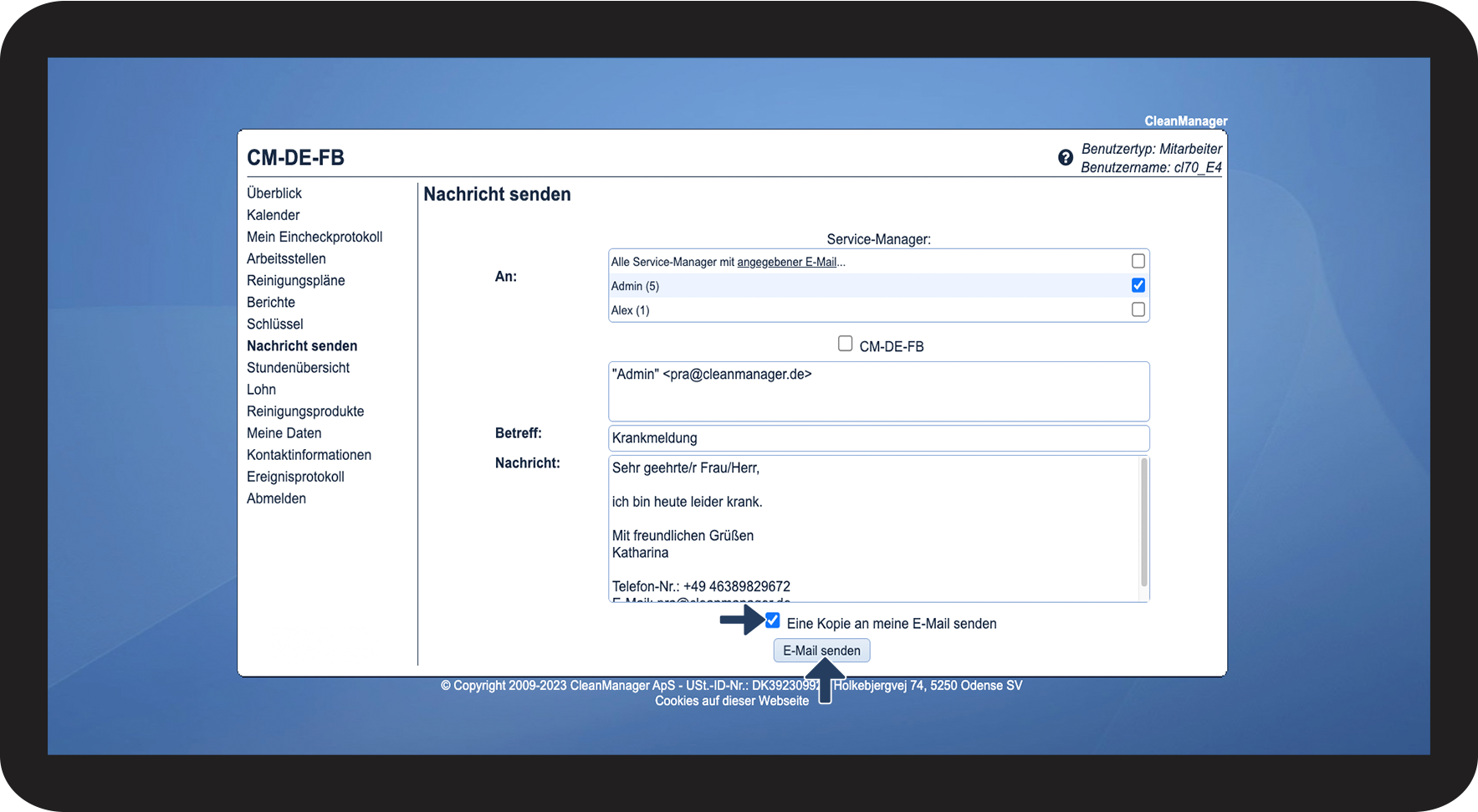Select the Alex (1) recipient checkbox
The width and height of the screenshot is (1478, 812).
point(1138,309)
